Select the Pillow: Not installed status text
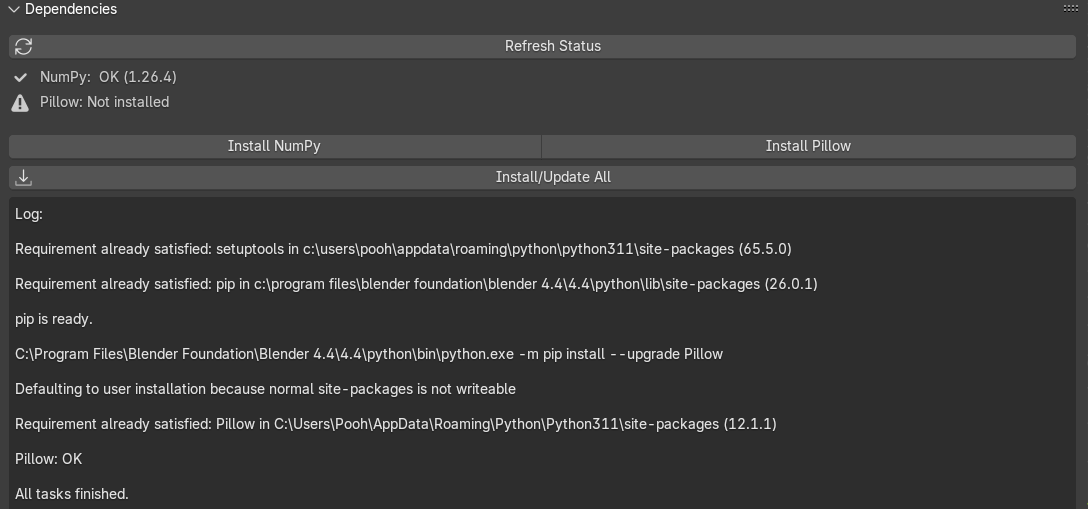The image size is (1088, 509). (104, 102)
